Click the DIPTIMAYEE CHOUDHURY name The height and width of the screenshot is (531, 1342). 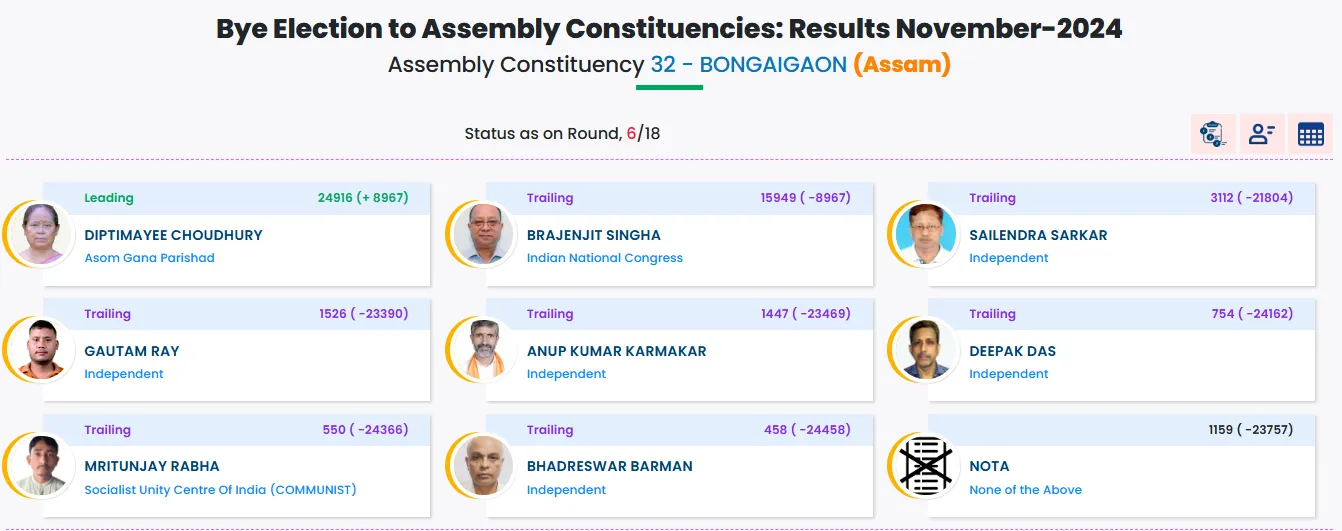coord(173,235)
